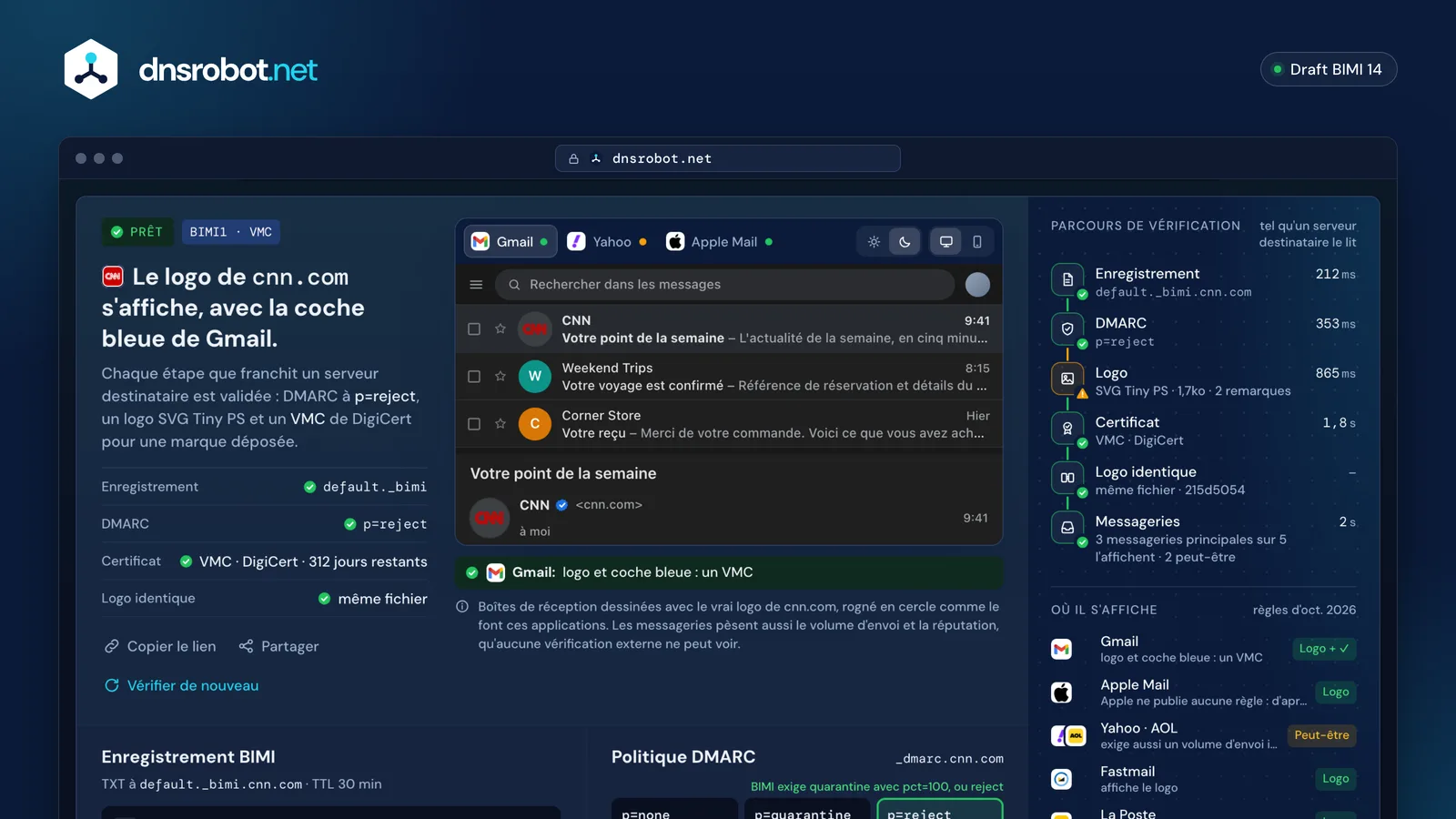
Task: Check the CNN message checkbox
Action: coord(474,329)
